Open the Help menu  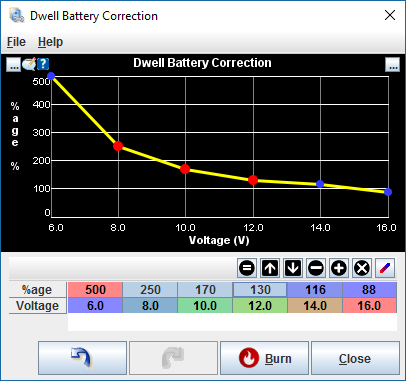click(50, 42)
